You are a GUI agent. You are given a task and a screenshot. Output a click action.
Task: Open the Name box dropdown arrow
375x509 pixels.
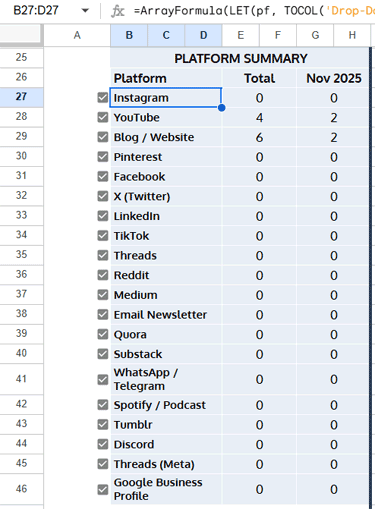click(x=85, y=11)
